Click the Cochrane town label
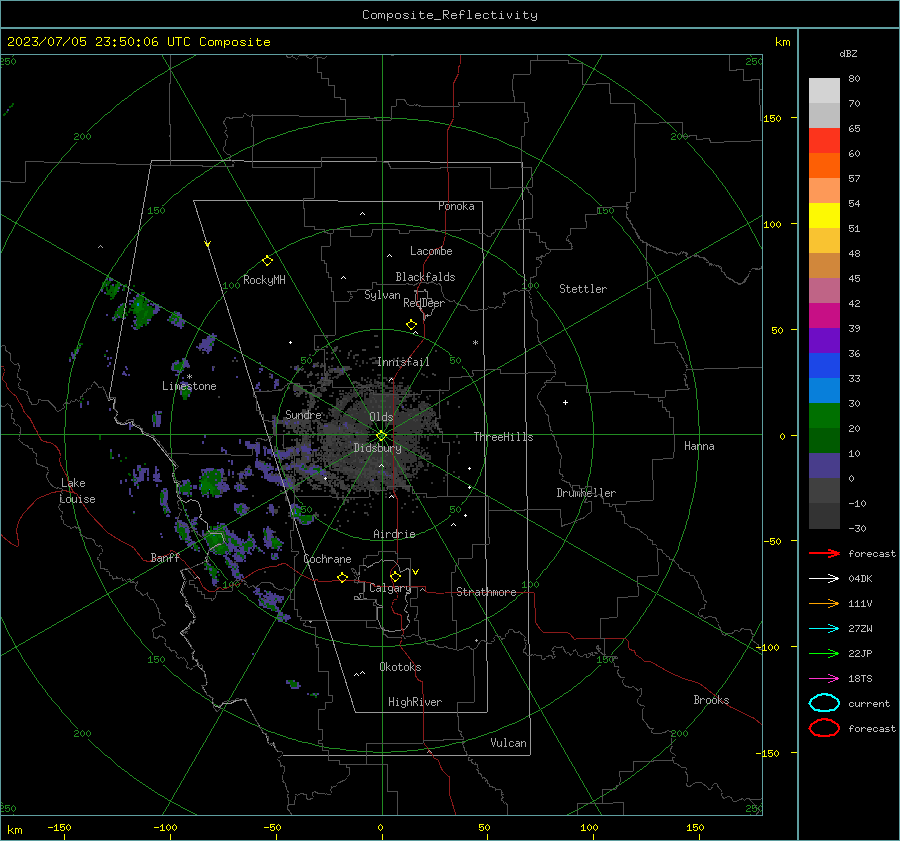This screenshot has width=900, height=841. (327, 559)
